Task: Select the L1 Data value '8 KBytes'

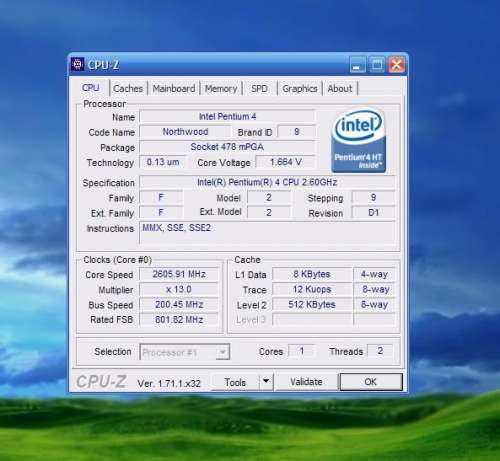Action: [x=312, y=274]
